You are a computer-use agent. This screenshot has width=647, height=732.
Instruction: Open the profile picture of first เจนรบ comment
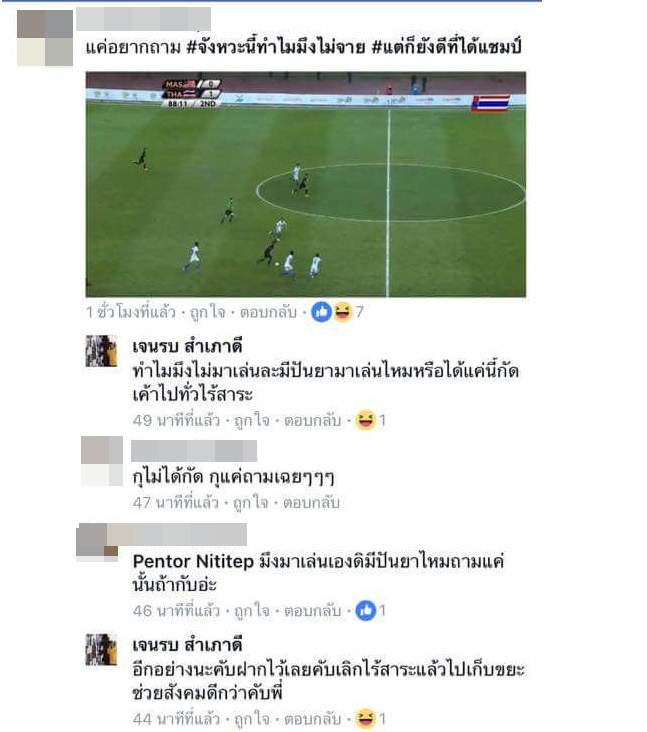pos(101,351)
